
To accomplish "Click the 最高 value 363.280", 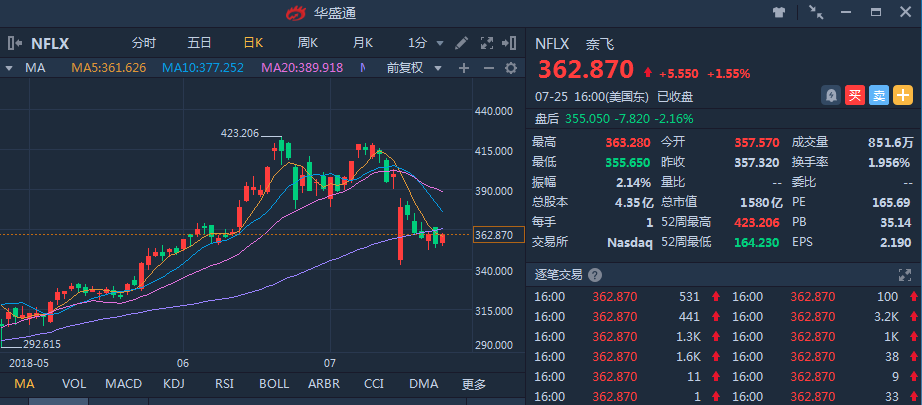I will (628, 142).
